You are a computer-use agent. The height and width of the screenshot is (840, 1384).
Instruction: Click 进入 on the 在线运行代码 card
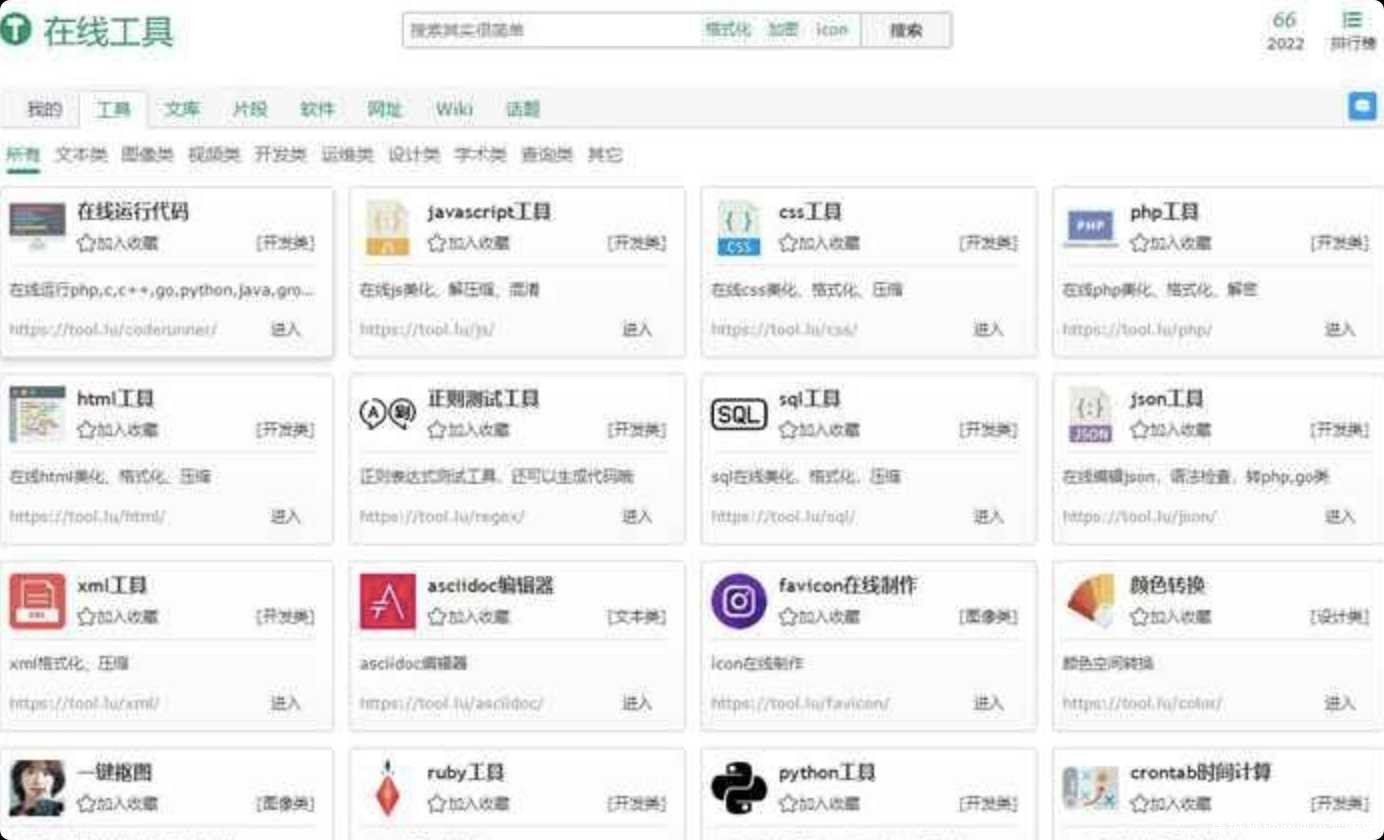[286, 329]
